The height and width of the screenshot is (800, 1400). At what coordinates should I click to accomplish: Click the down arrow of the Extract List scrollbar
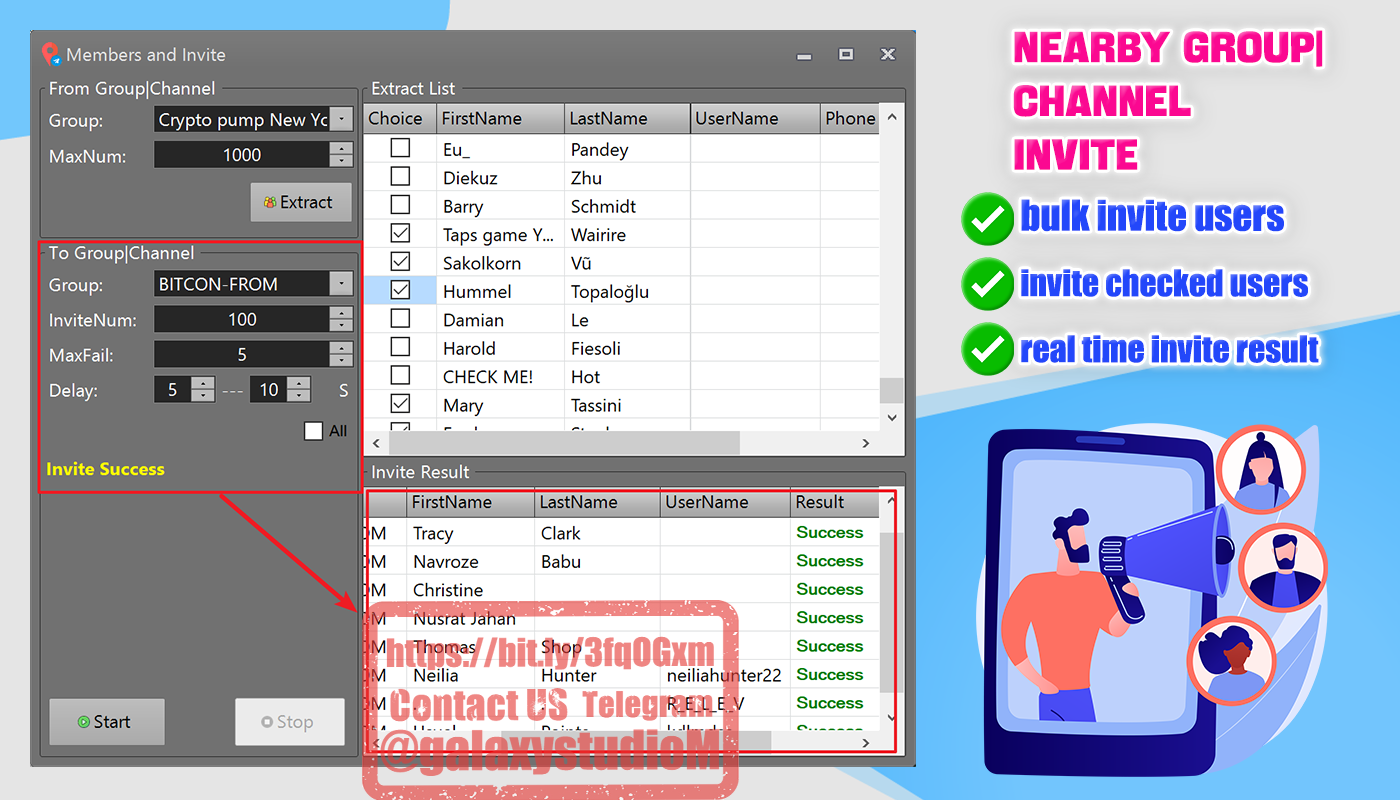[891, 417]
